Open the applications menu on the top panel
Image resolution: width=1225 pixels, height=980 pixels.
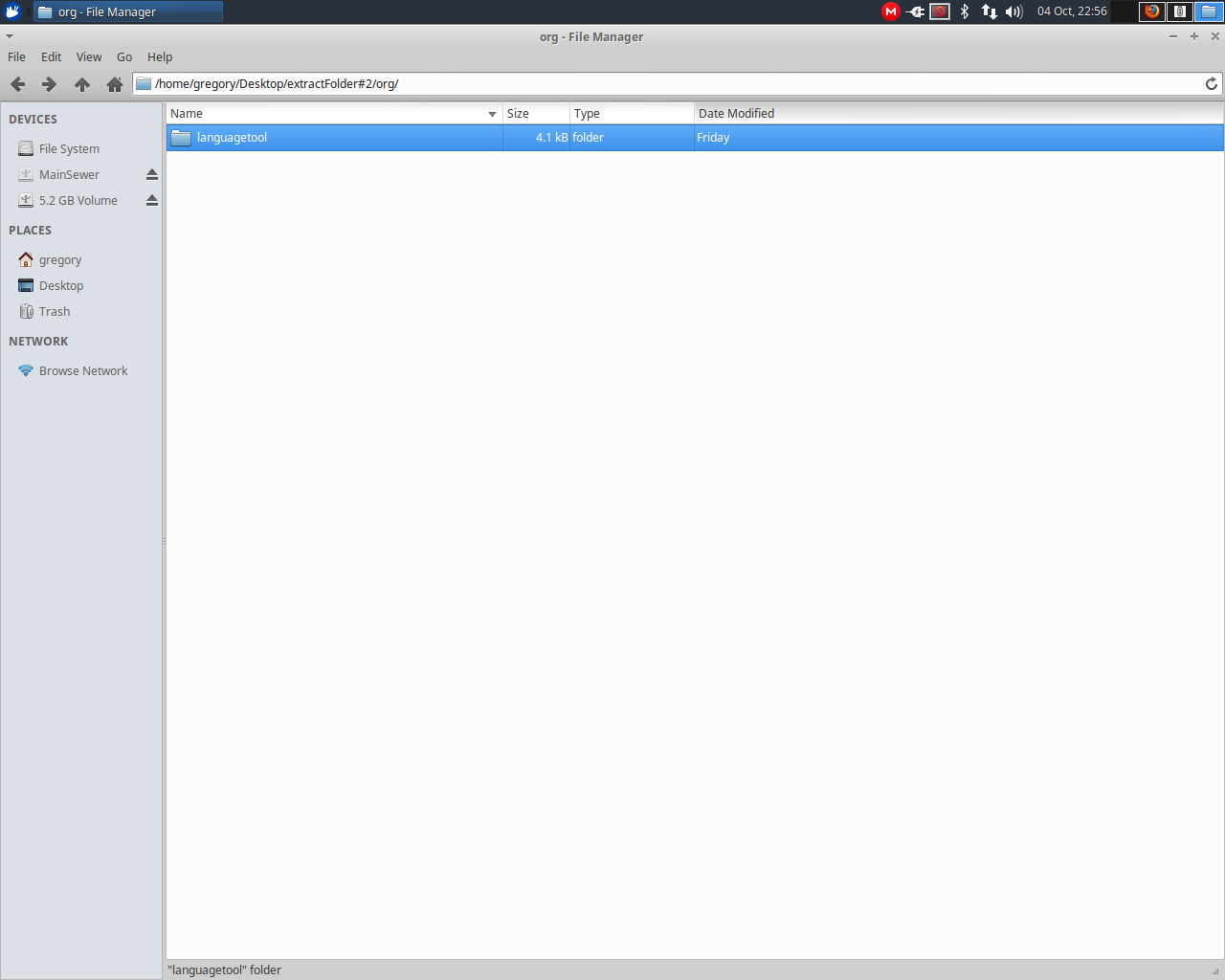(x=12, y=11)
